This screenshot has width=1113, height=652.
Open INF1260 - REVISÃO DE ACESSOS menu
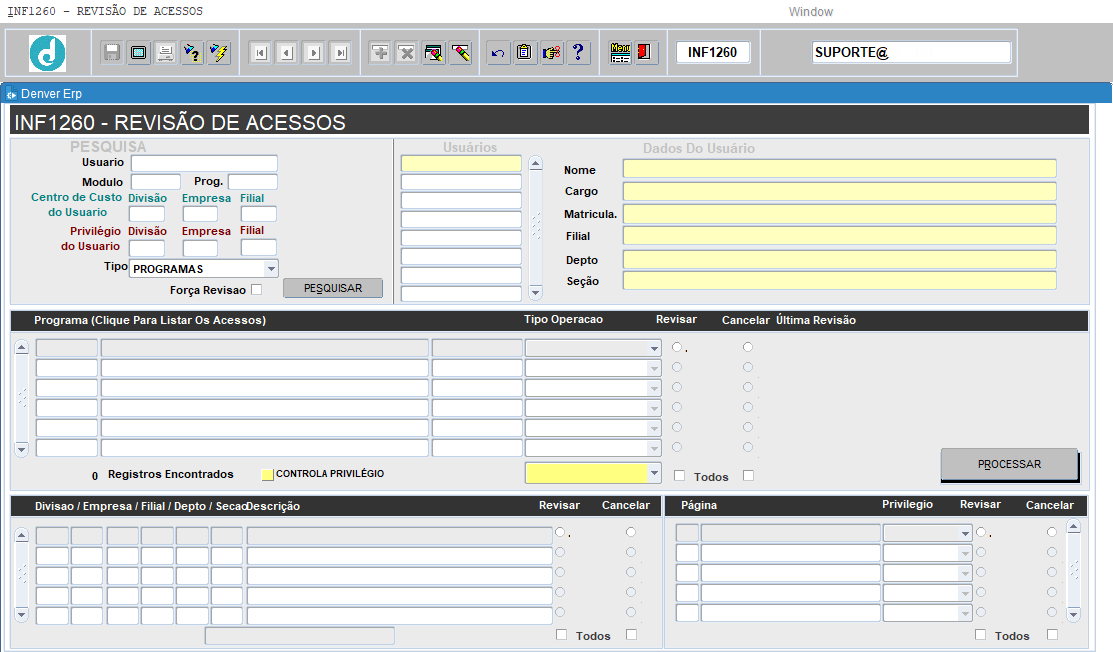[105, 11]
